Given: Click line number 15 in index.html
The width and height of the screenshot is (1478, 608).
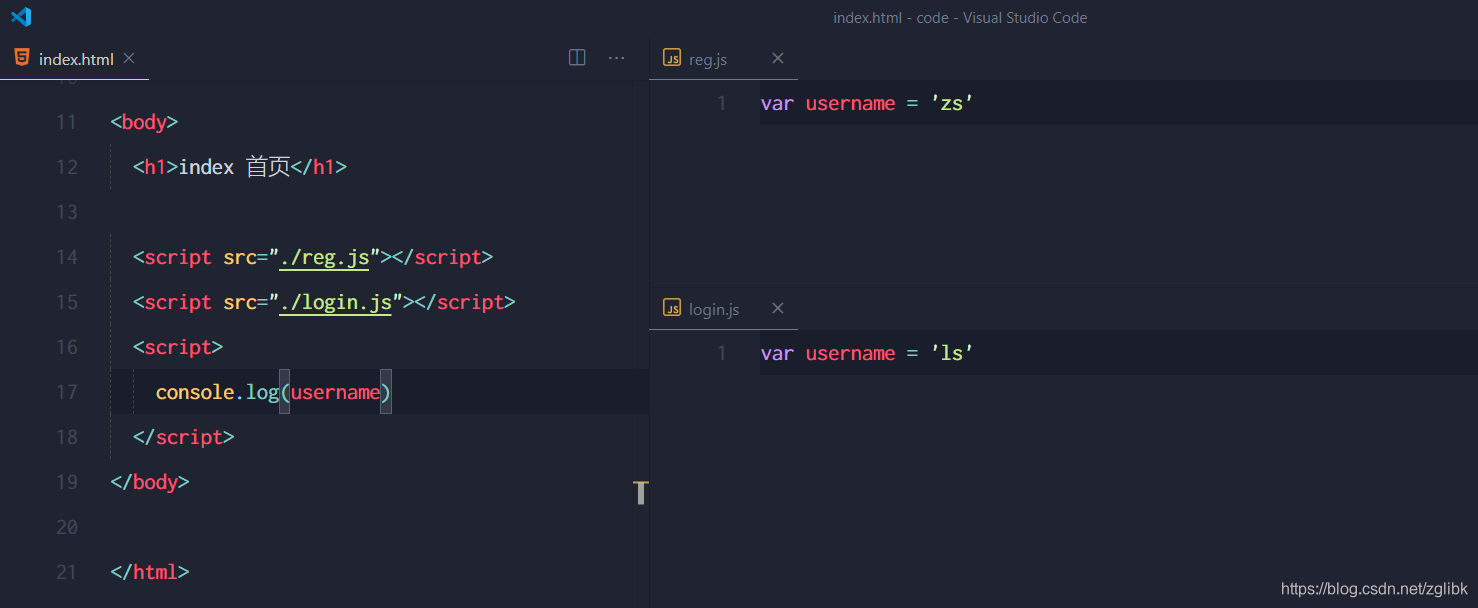Looking at the screenshot, I should (x=66, y=302).
